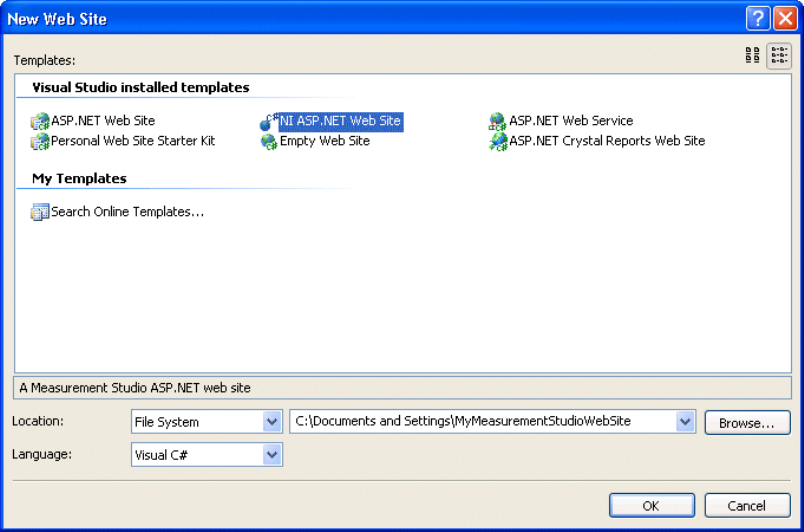Expand the location path history dropdown arrow
Viewport: 804px width, 532px height.
click(x=685, y=422)
